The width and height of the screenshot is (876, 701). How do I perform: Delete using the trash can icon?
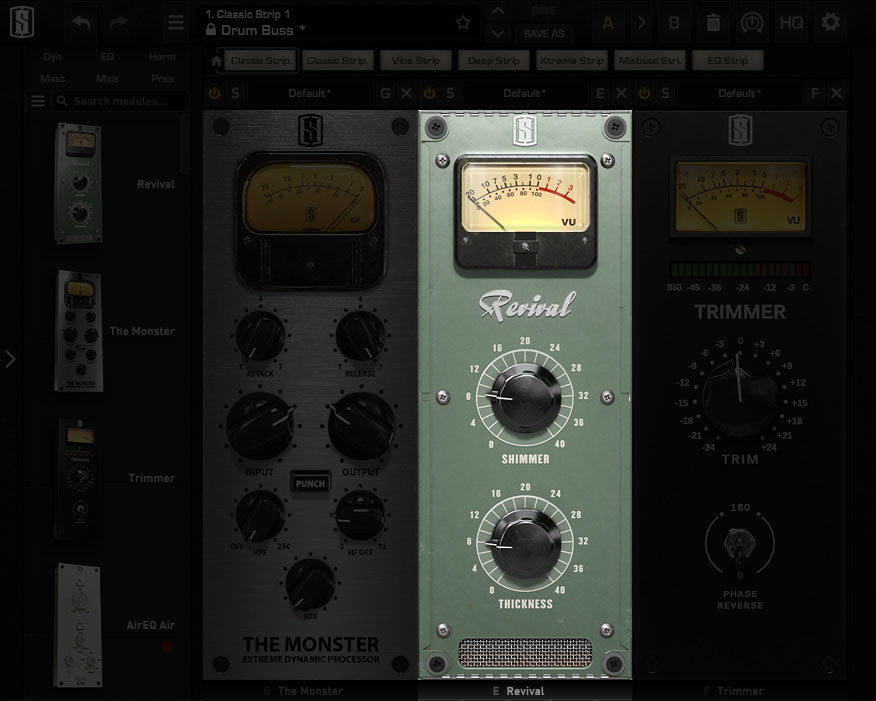(x=713, y=23)
